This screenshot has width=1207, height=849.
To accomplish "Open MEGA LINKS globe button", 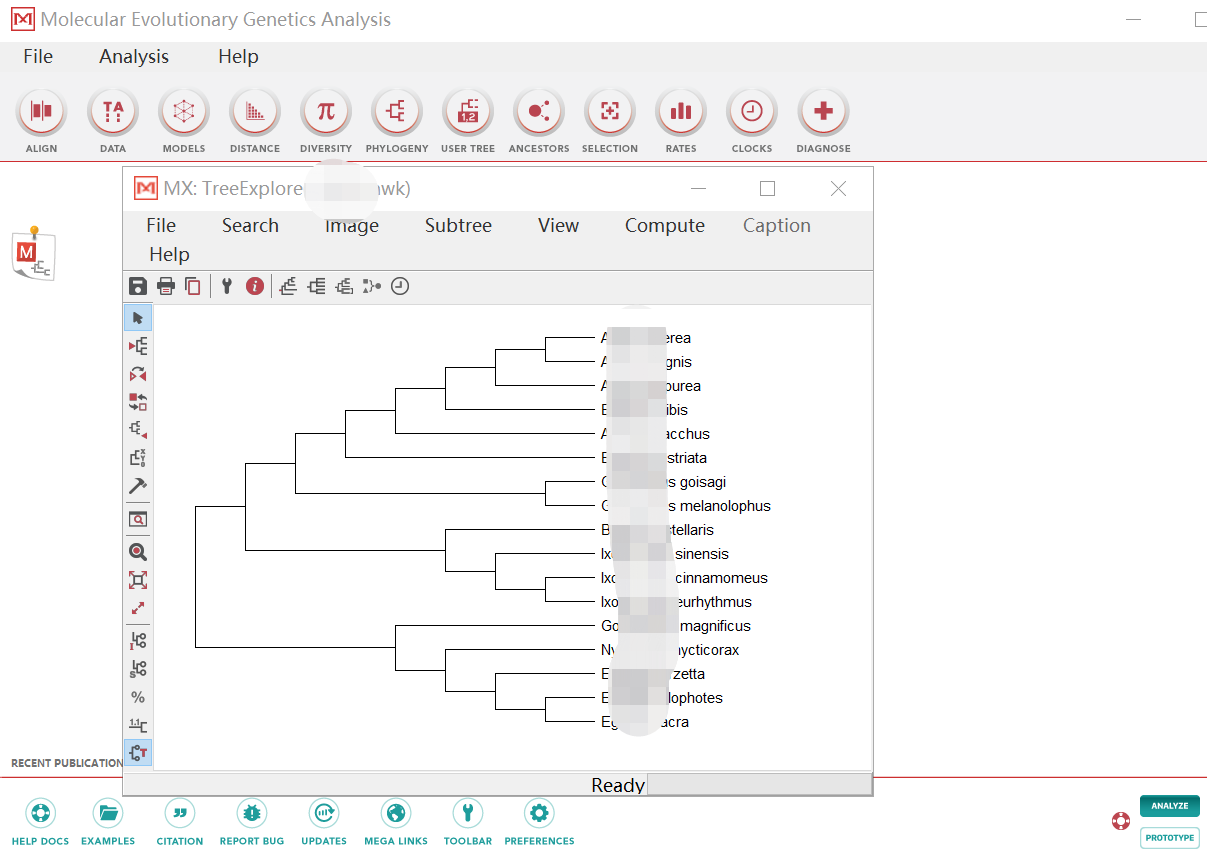I will [x=397, y=822].
